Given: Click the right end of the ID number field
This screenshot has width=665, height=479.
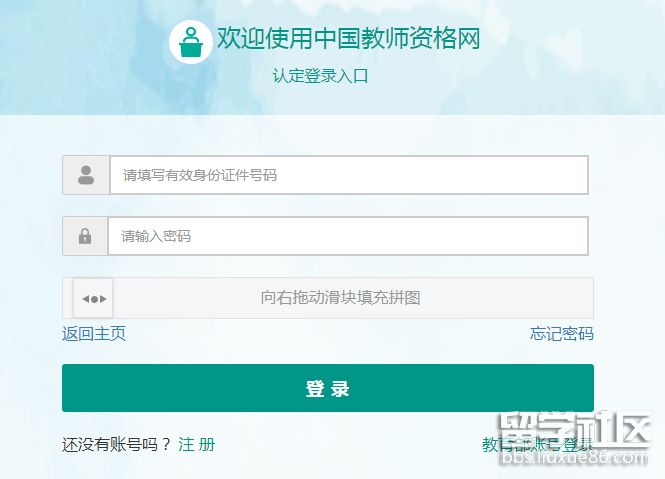Looking at the screenshot, I should (572, 175).
